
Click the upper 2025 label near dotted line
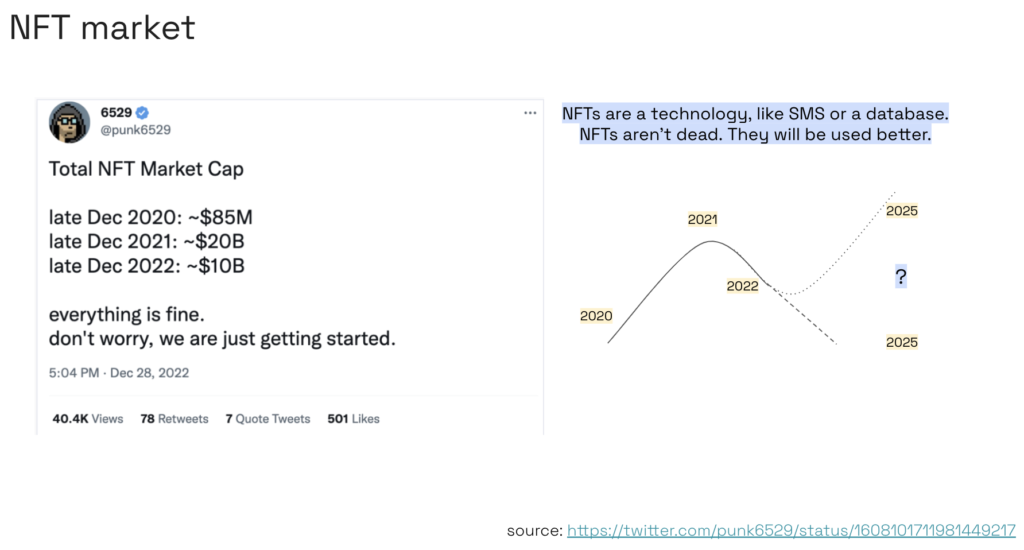[x=902, y=211]
